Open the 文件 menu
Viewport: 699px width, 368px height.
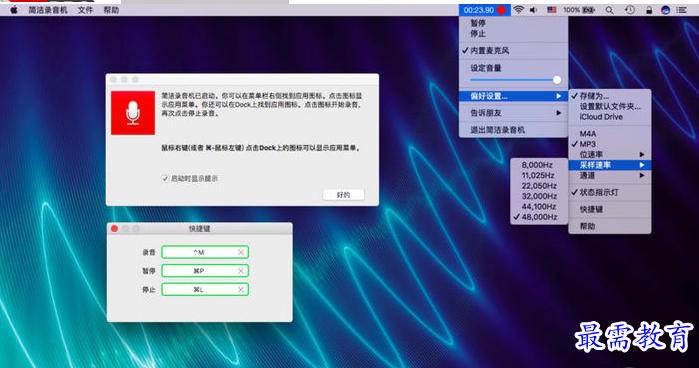[x=85, y=10]
